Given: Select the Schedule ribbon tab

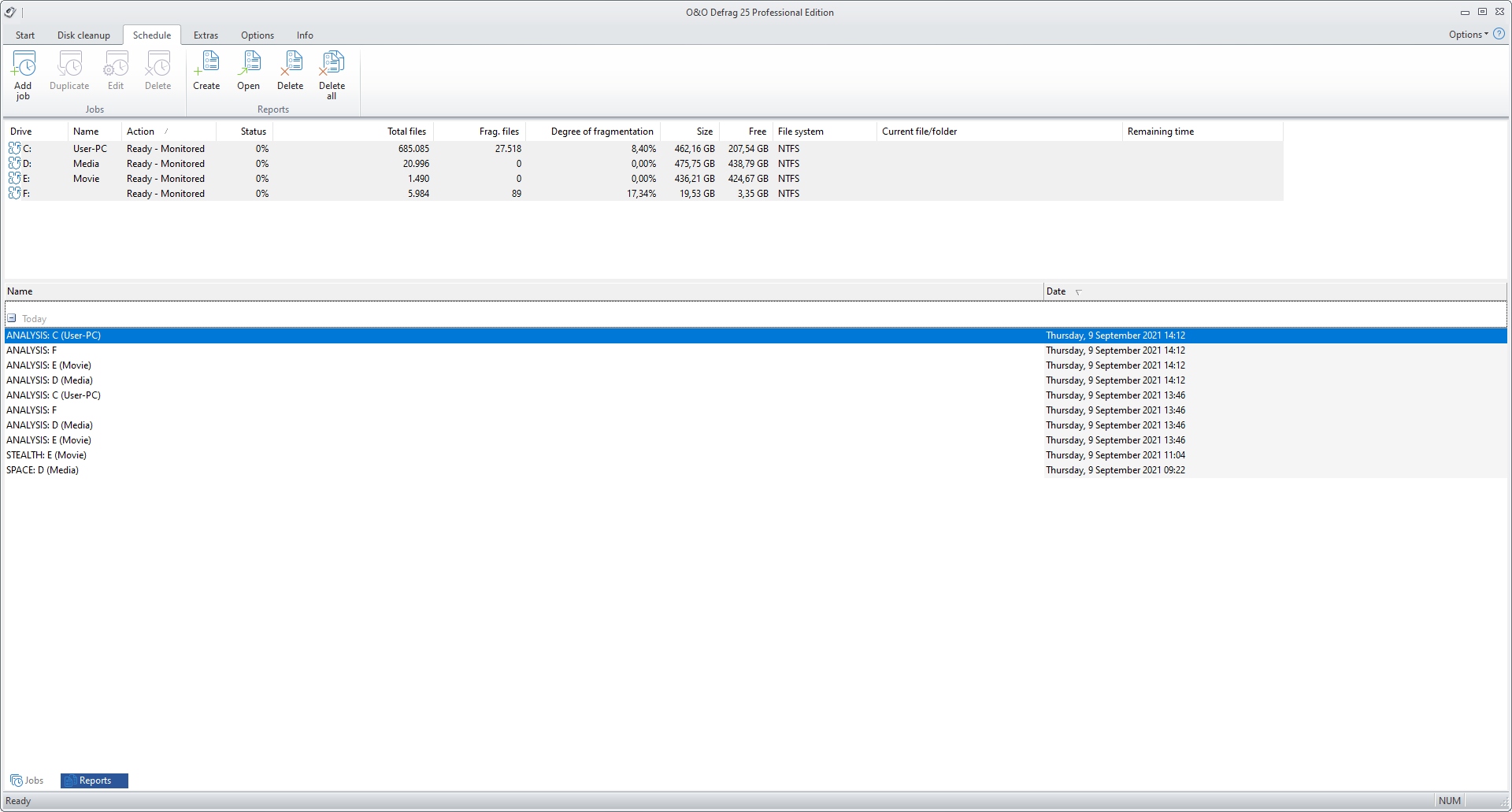Looking at the screenshot, I should pyautogui.click(x=152, y=35).
